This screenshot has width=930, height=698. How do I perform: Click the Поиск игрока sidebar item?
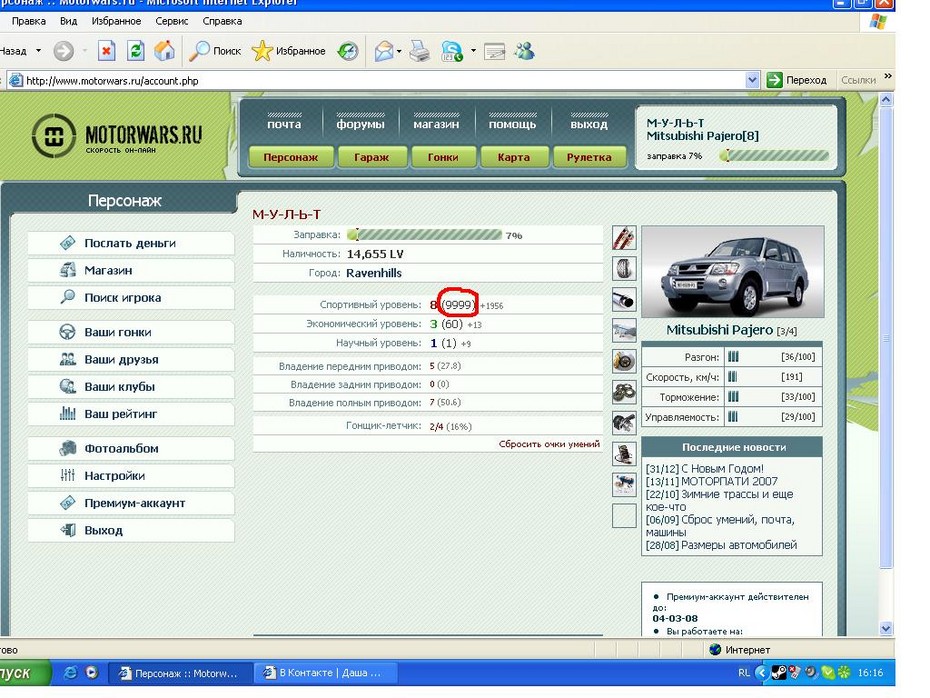(130, 298)
